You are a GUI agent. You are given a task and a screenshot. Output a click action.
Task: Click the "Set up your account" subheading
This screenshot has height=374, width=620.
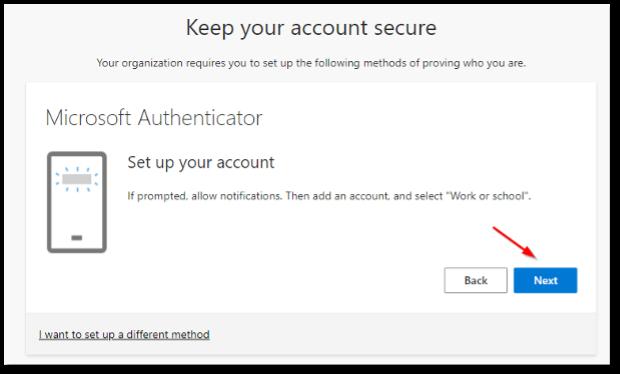pyautogui.click(x=201, y=162)
